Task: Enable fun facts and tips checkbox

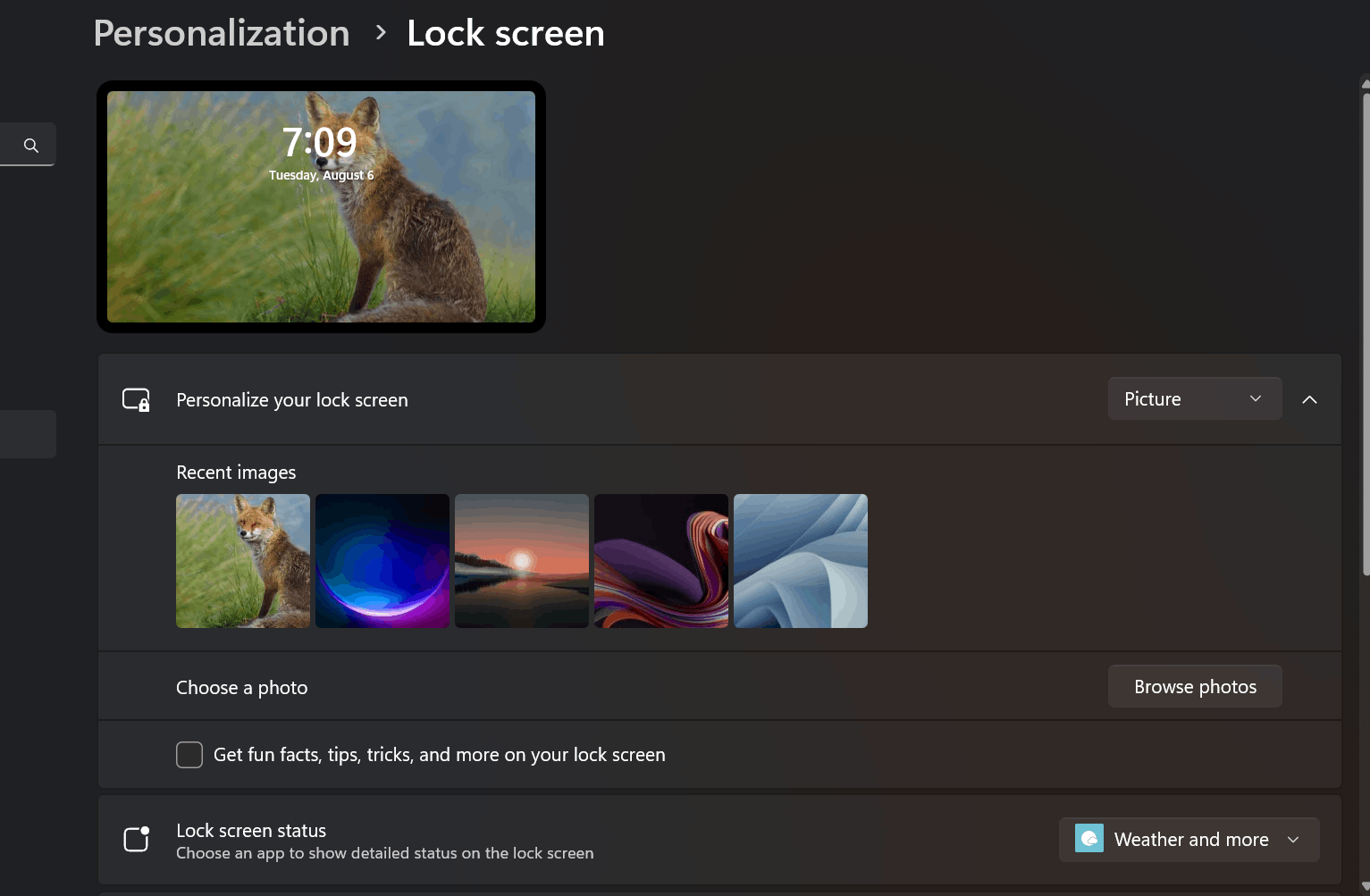Action: (x=189, y=755)
